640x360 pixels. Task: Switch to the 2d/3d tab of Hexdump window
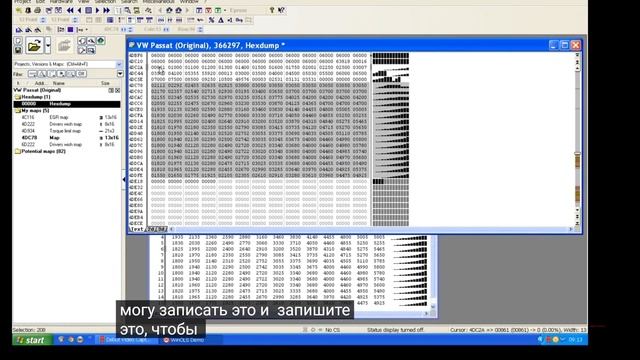[157, 229]
